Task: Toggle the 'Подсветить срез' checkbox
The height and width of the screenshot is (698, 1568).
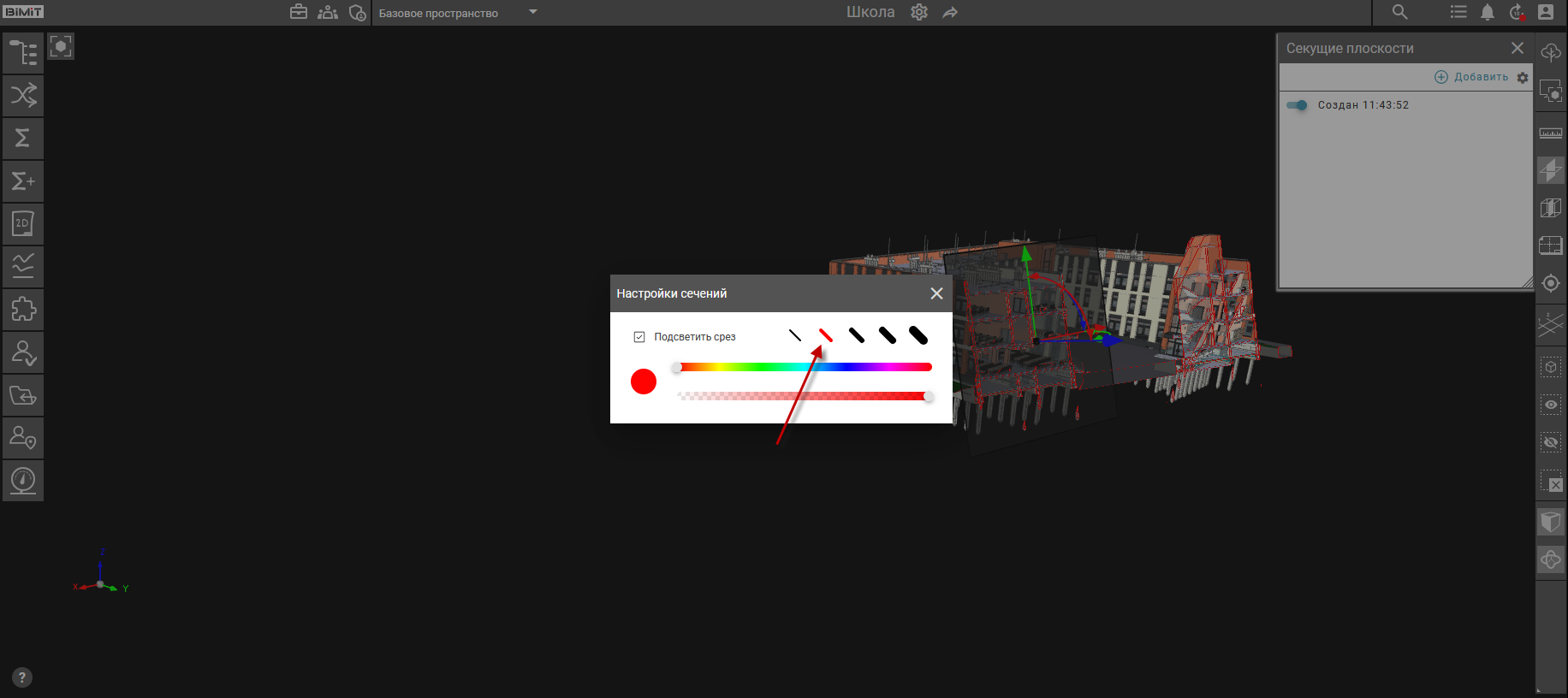Action: pyautogui.click(x=639, y=337)
